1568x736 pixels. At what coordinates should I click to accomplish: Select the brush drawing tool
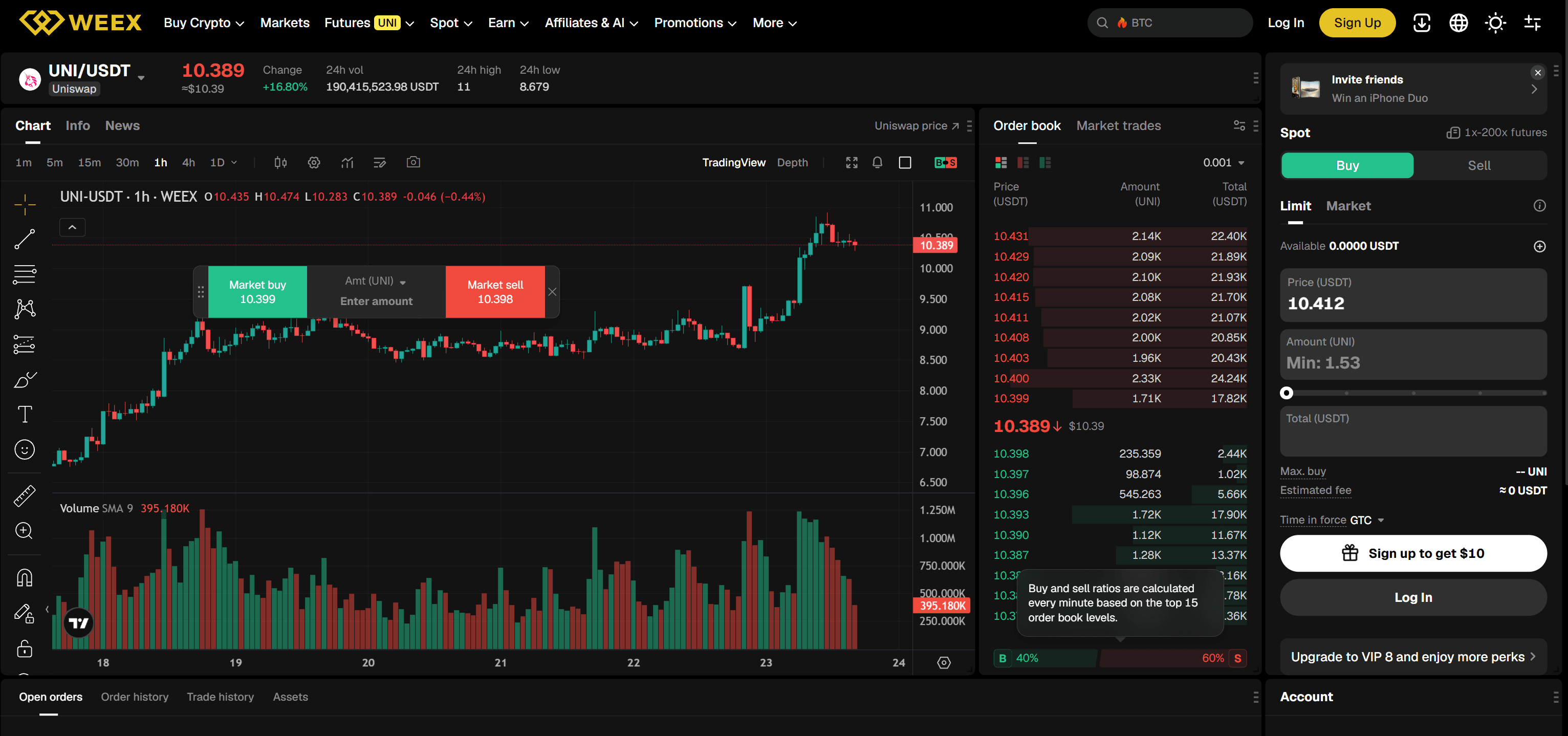(25, 380)
